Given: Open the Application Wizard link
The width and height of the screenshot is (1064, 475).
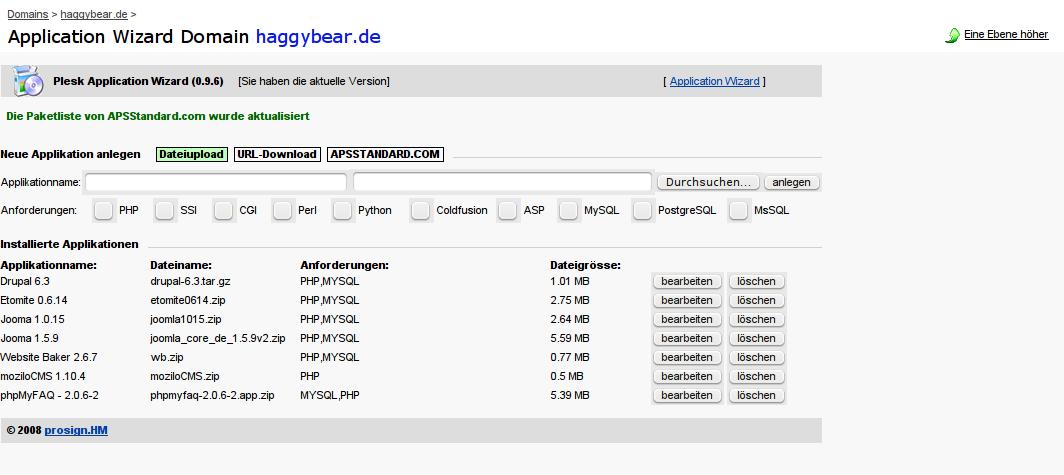Looking at the screenshot, I should pyautogui.click(x=715, y=81).
